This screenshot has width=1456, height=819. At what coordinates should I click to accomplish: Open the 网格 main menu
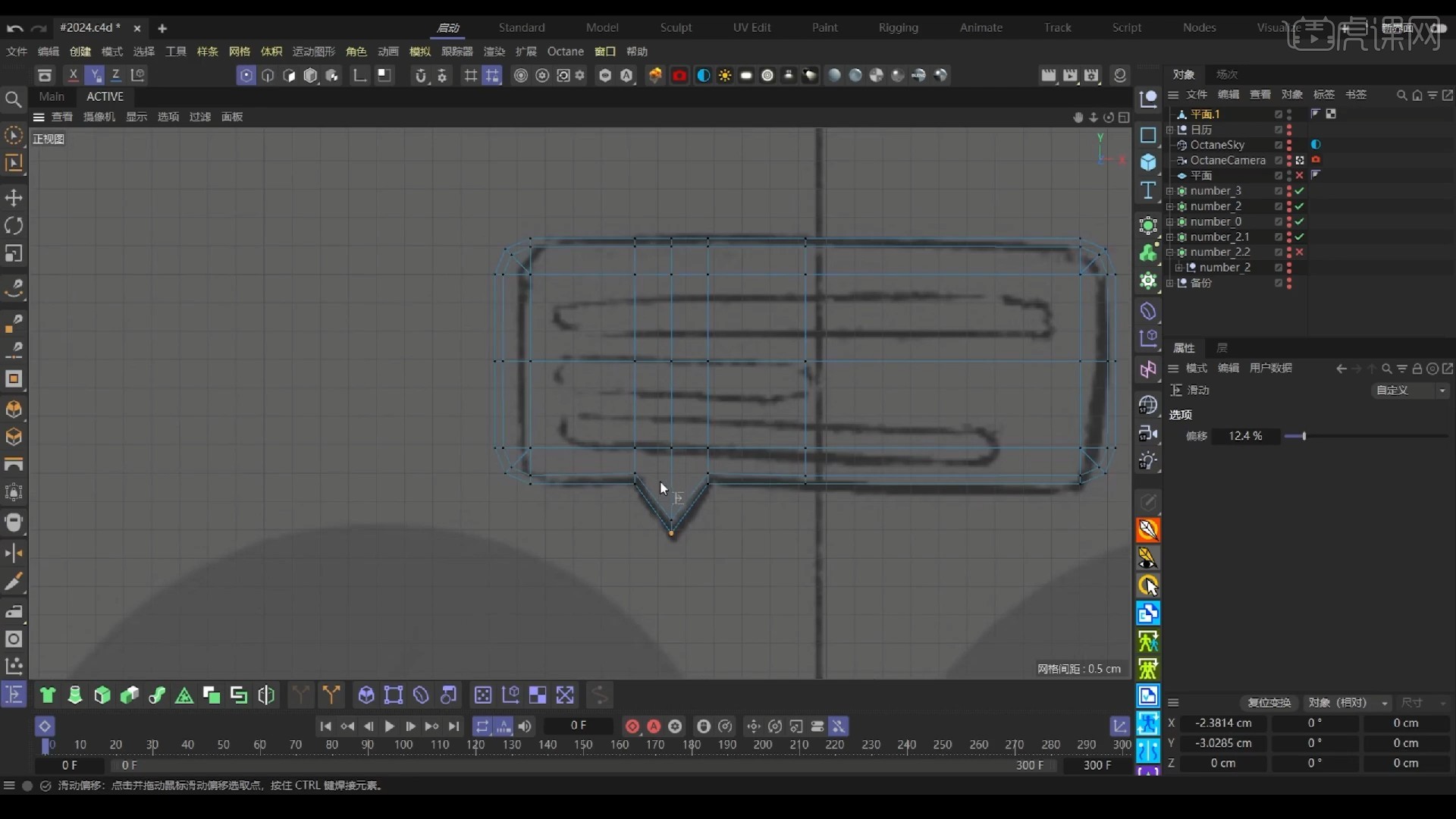[x=240, y=52]
